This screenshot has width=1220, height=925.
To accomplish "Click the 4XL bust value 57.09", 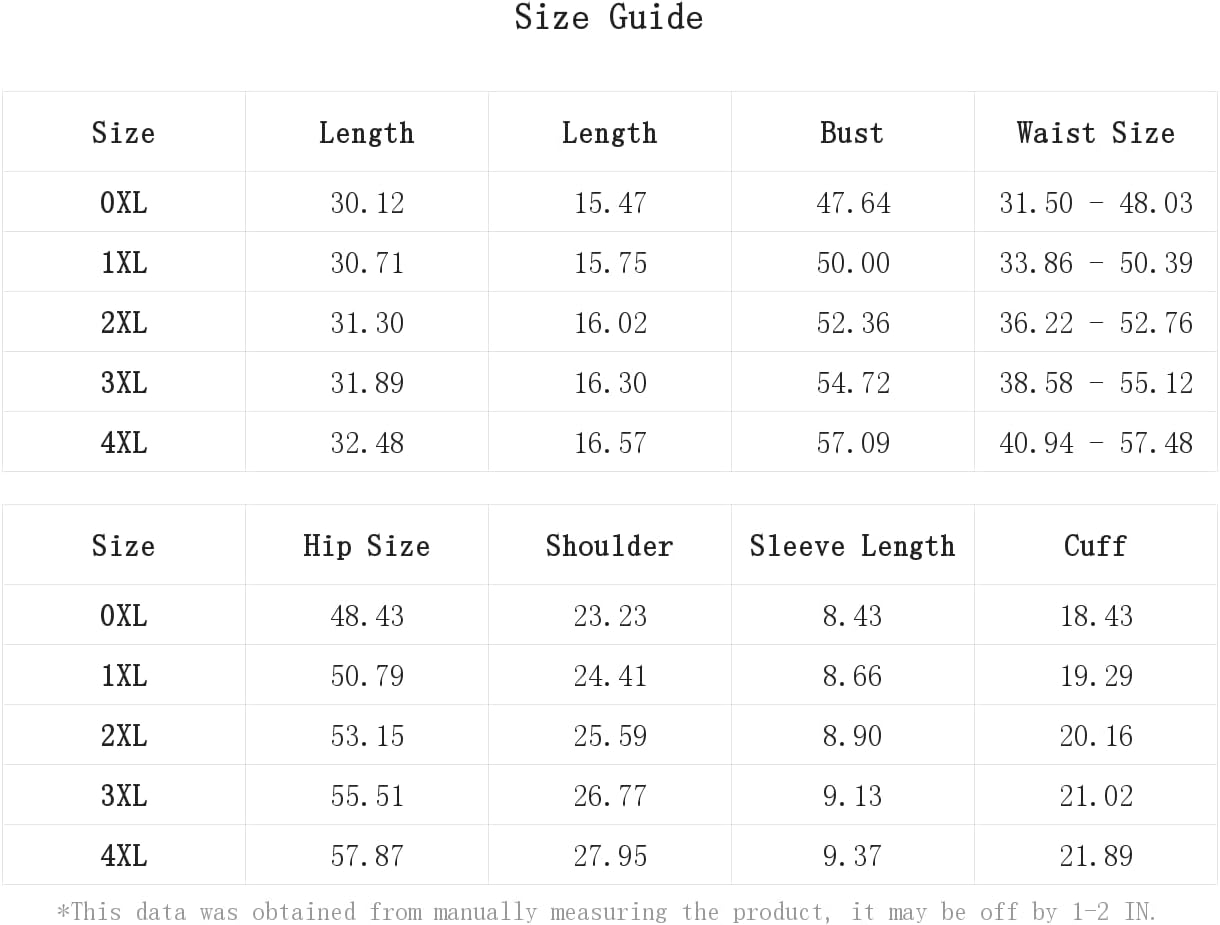I will 853,443.
